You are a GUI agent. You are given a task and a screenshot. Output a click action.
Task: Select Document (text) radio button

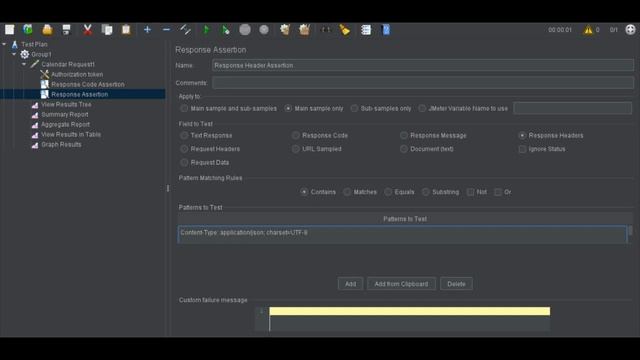[x=404, y=149]
